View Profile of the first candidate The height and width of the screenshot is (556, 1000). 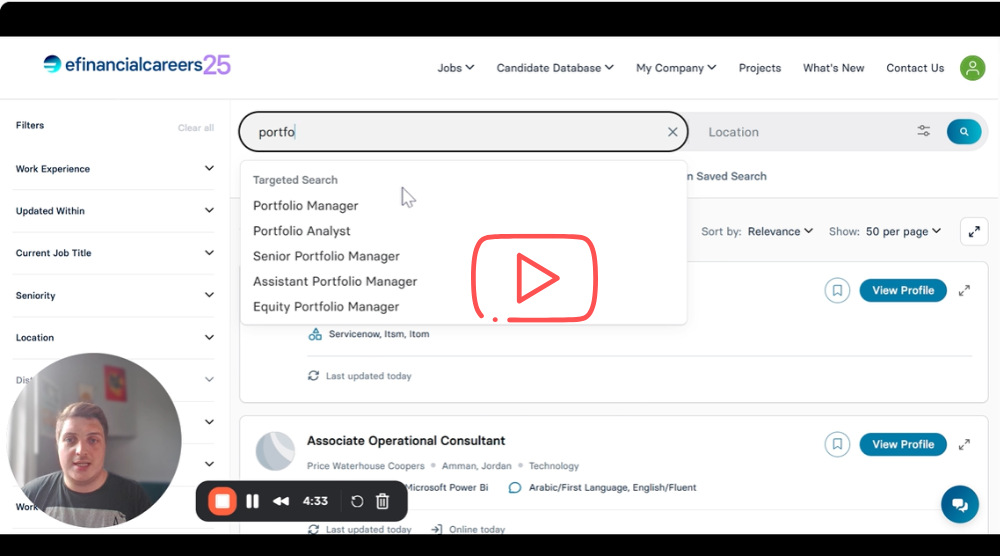903,290
